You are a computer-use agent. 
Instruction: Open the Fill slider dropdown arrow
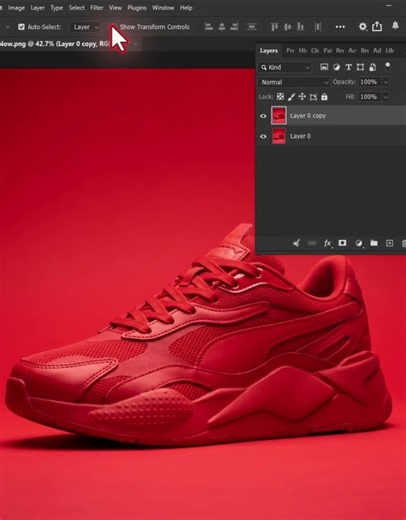(x=386, y=97)
